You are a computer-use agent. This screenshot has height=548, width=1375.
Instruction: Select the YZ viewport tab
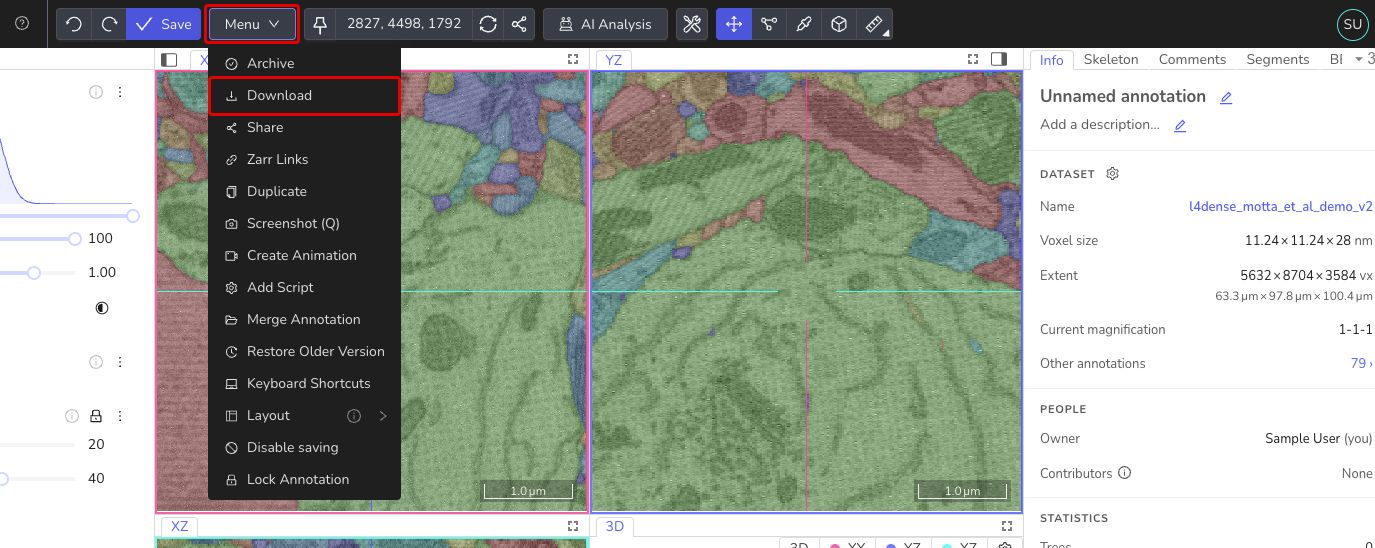coord(613,60)
